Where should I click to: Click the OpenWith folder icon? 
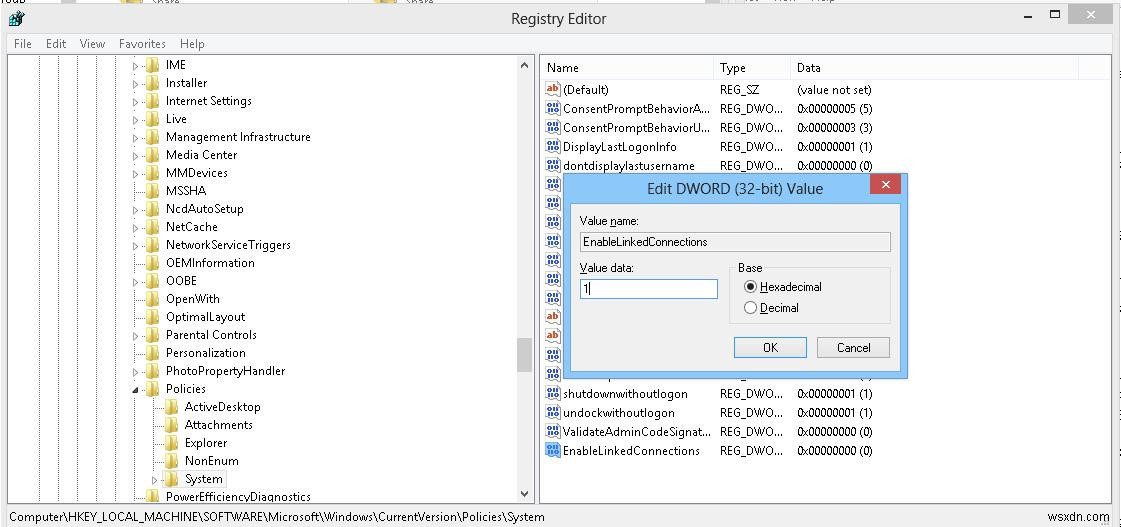(x=152, y=299)
